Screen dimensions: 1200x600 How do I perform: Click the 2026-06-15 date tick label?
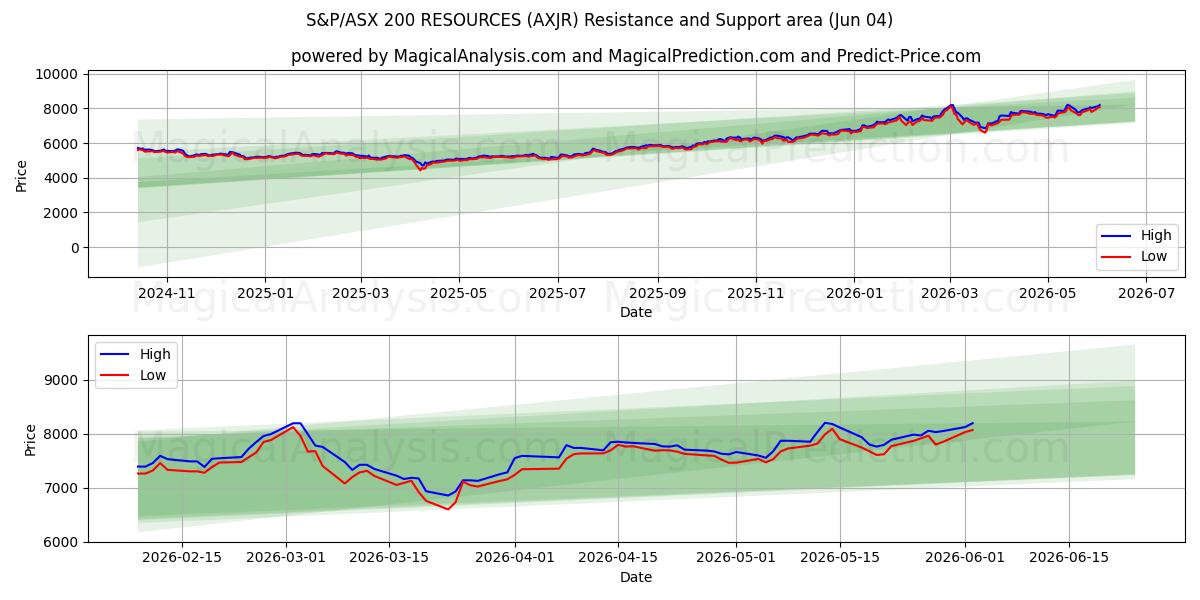[1068, 558]
